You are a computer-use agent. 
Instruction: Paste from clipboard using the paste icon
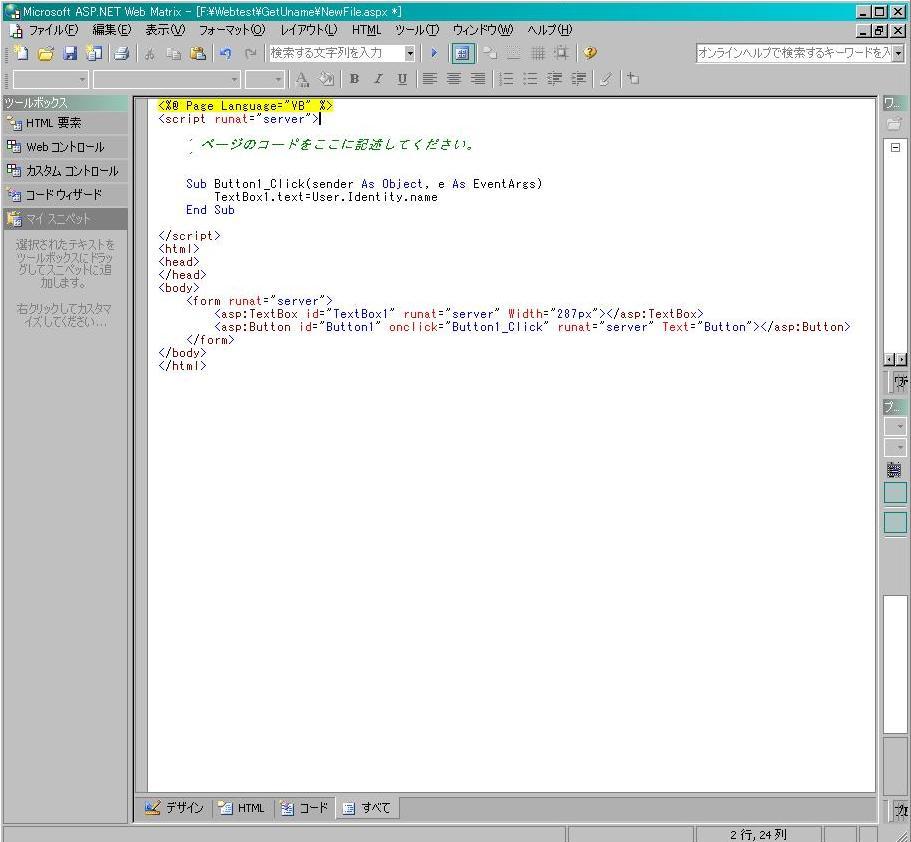point(198,53)
